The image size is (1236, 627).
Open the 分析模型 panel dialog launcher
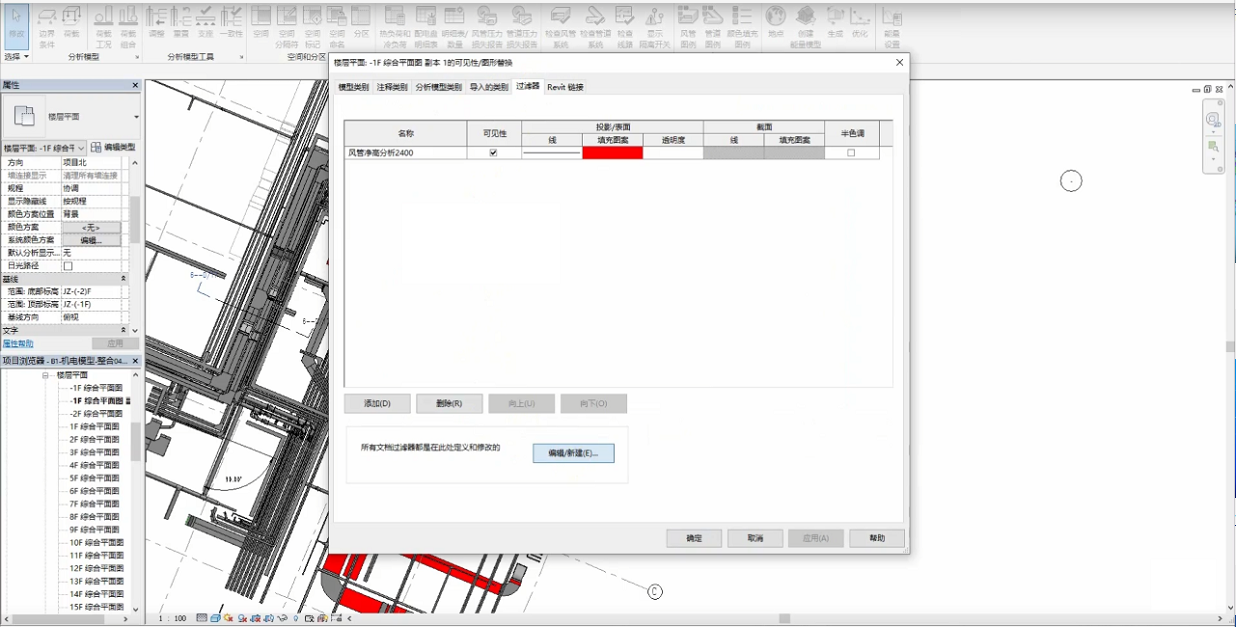138,57
